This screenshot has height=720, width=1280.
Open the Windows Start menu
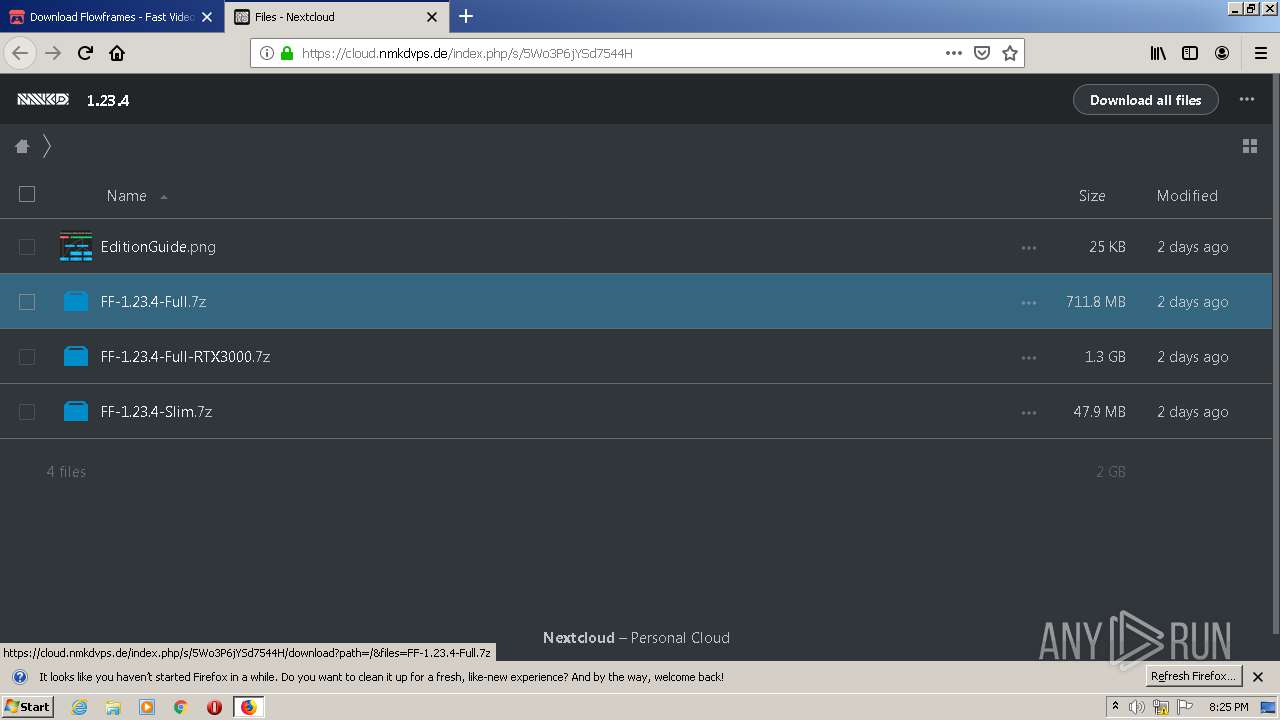coord(28,706)
